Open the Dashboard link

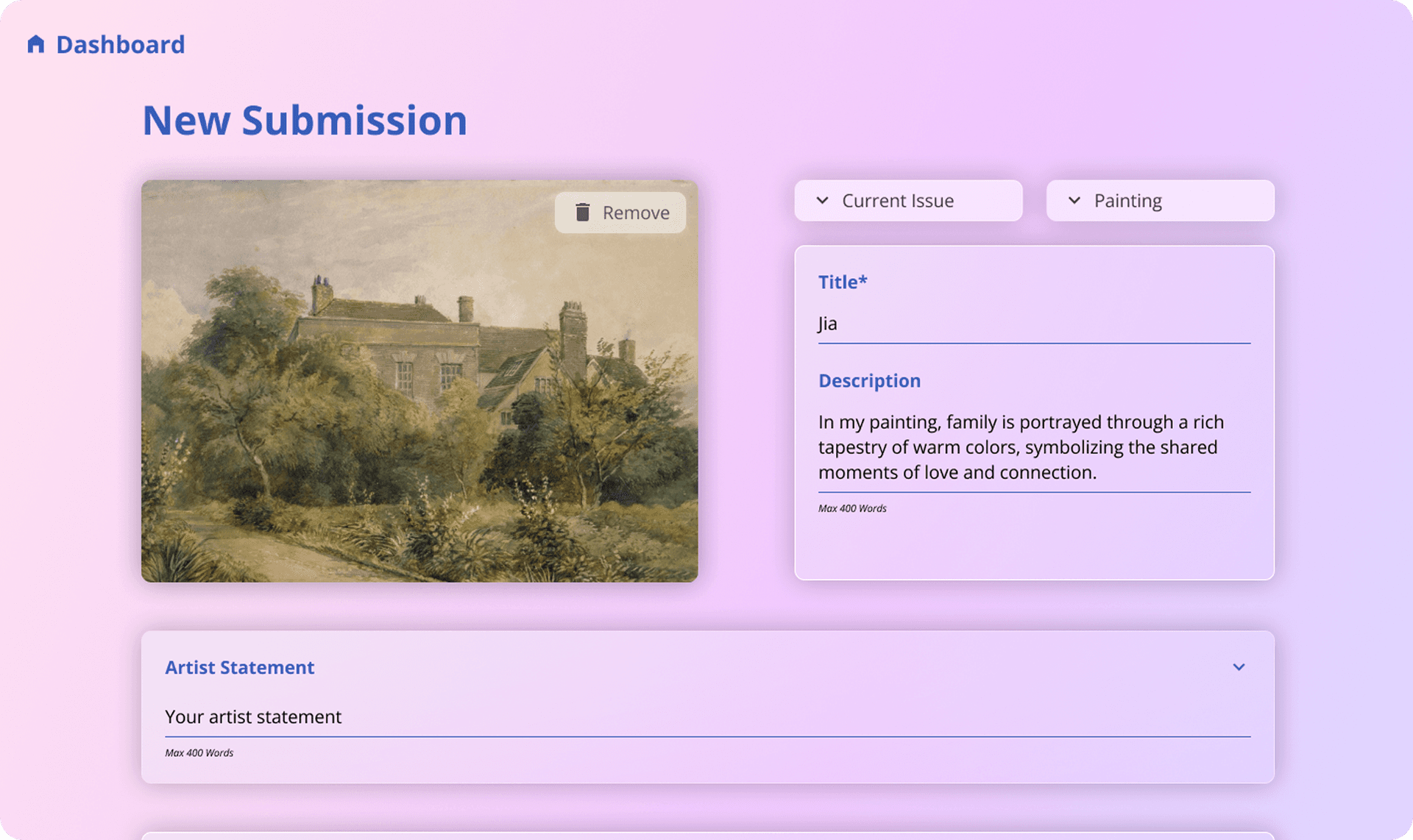coord(120,45)
